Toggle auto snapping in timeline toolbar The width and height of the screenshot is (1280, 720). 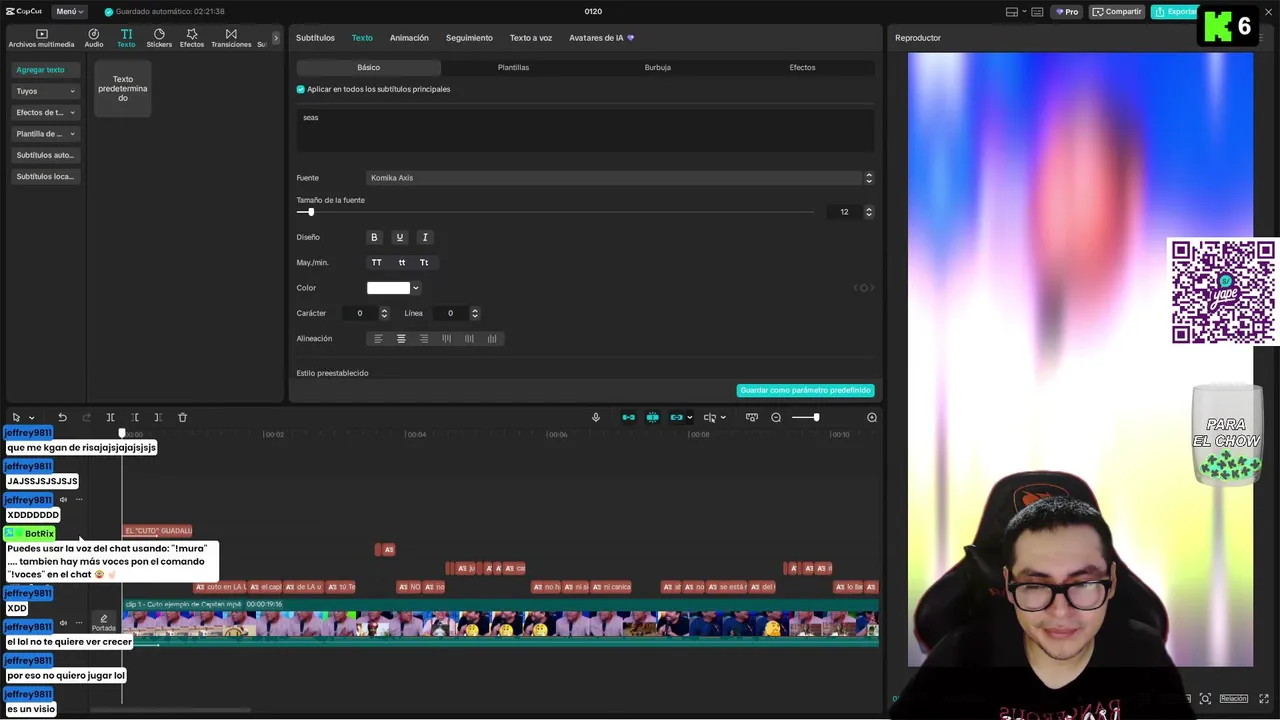pyautogui.click(x=652, y=417)
